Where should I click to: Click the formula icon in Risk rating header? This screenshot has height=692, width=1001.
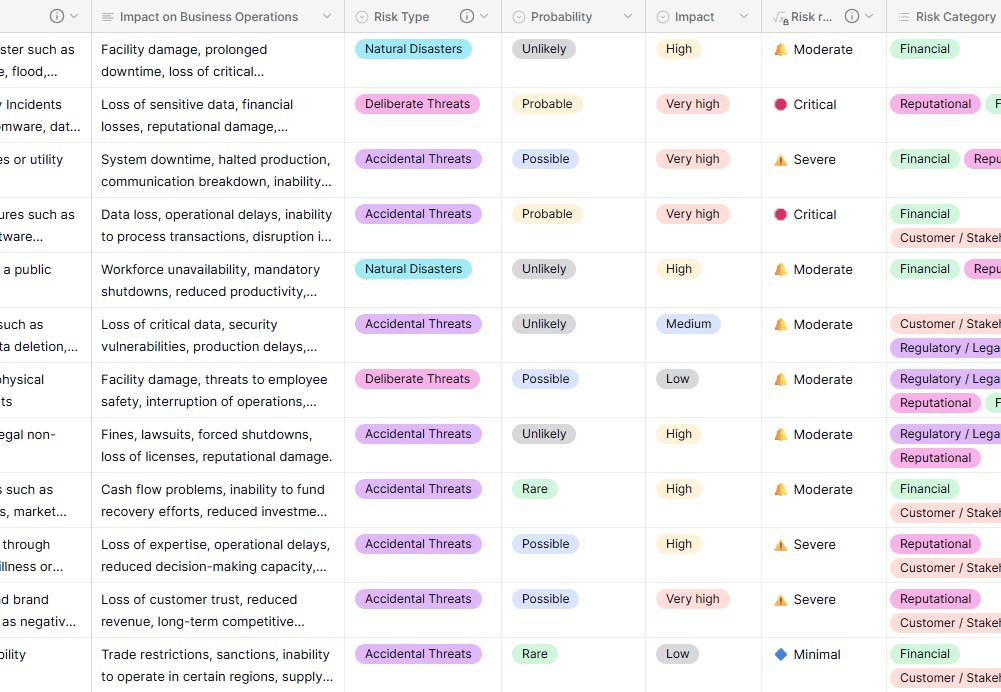pos(779,17)
